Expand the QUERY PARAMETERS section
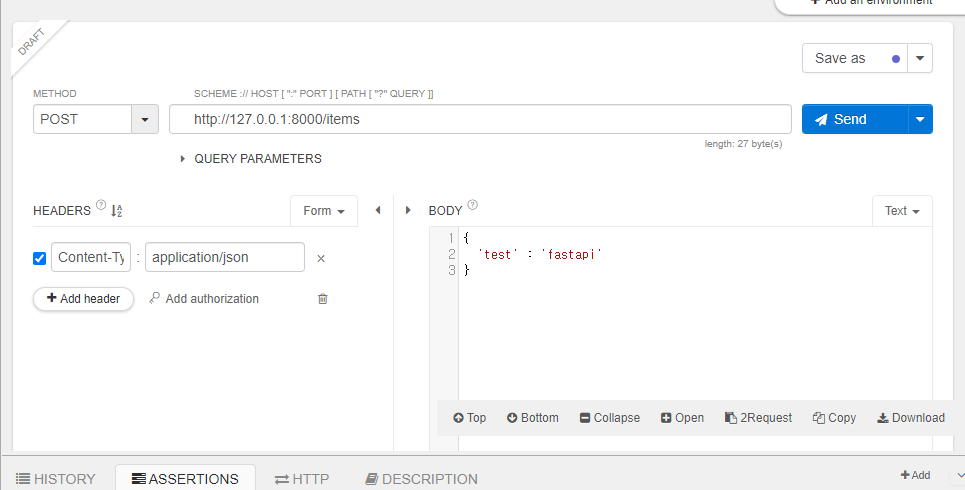The width and height of the screenshot is (965, 490). [x=251, y=159]
